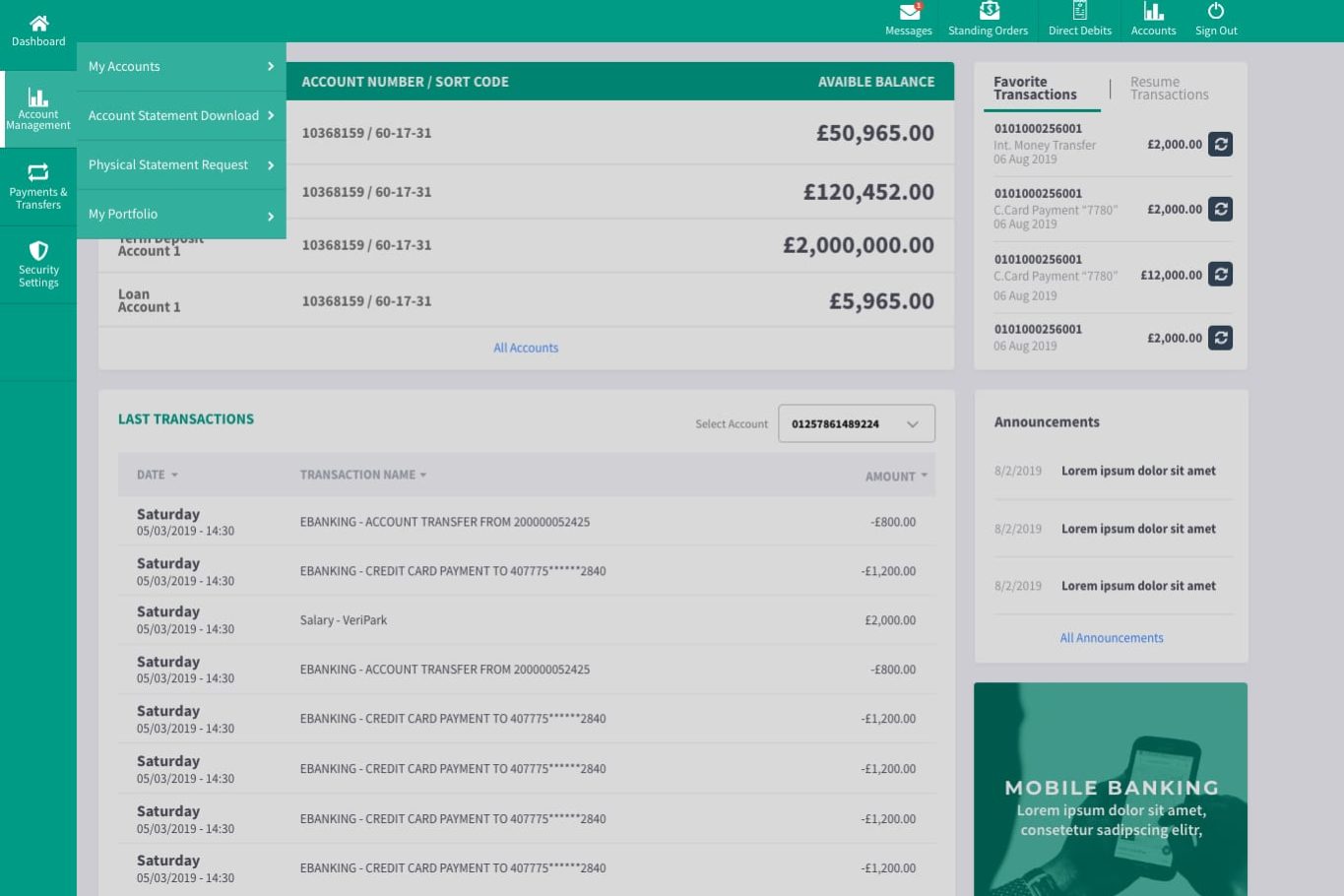Go to Dashboard home icon
Image resolution: width=1344 pixels, height=896 pixels.
coord(38,24)
